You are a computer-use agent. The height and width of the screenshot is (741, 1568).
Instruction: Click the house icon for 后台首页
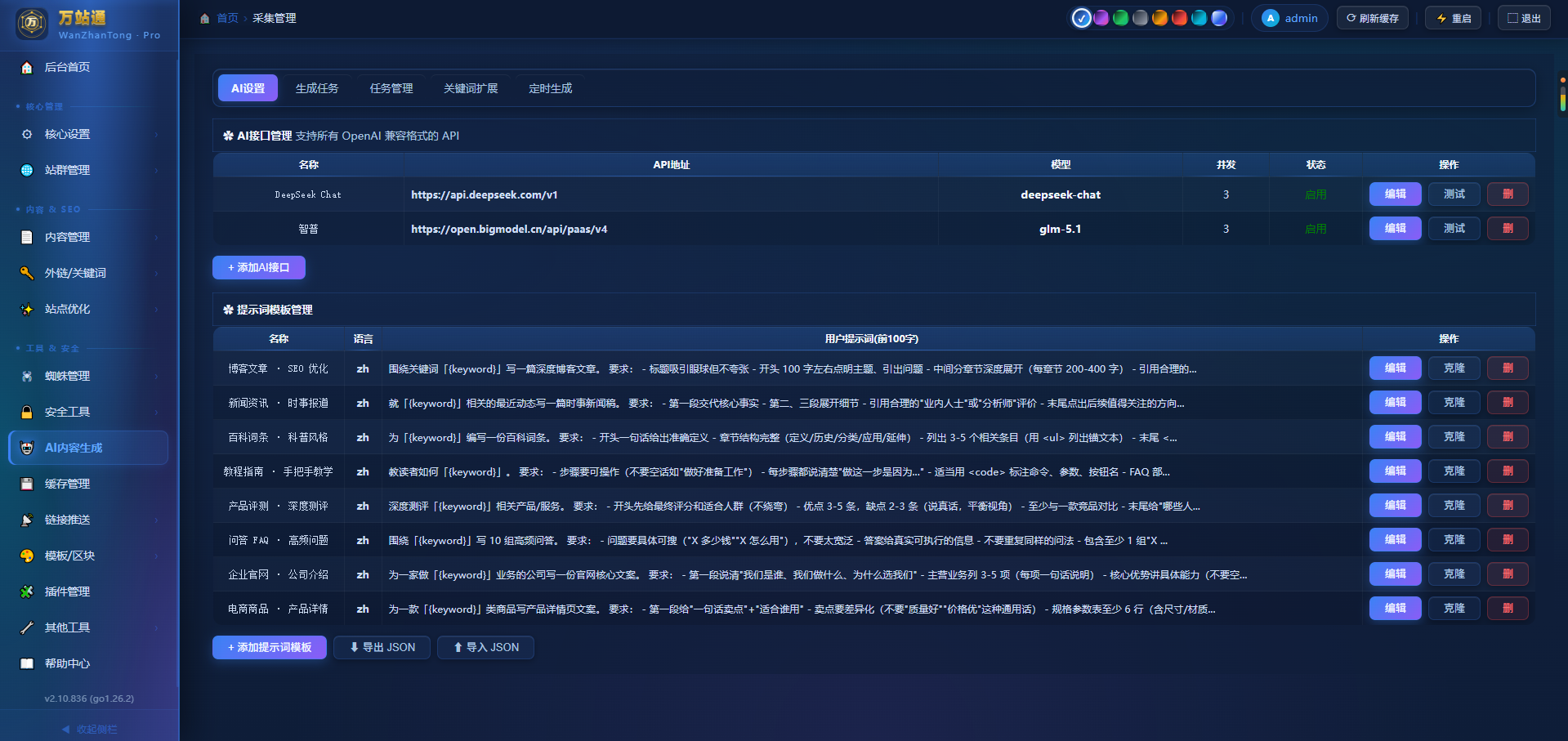click(27, 68)
